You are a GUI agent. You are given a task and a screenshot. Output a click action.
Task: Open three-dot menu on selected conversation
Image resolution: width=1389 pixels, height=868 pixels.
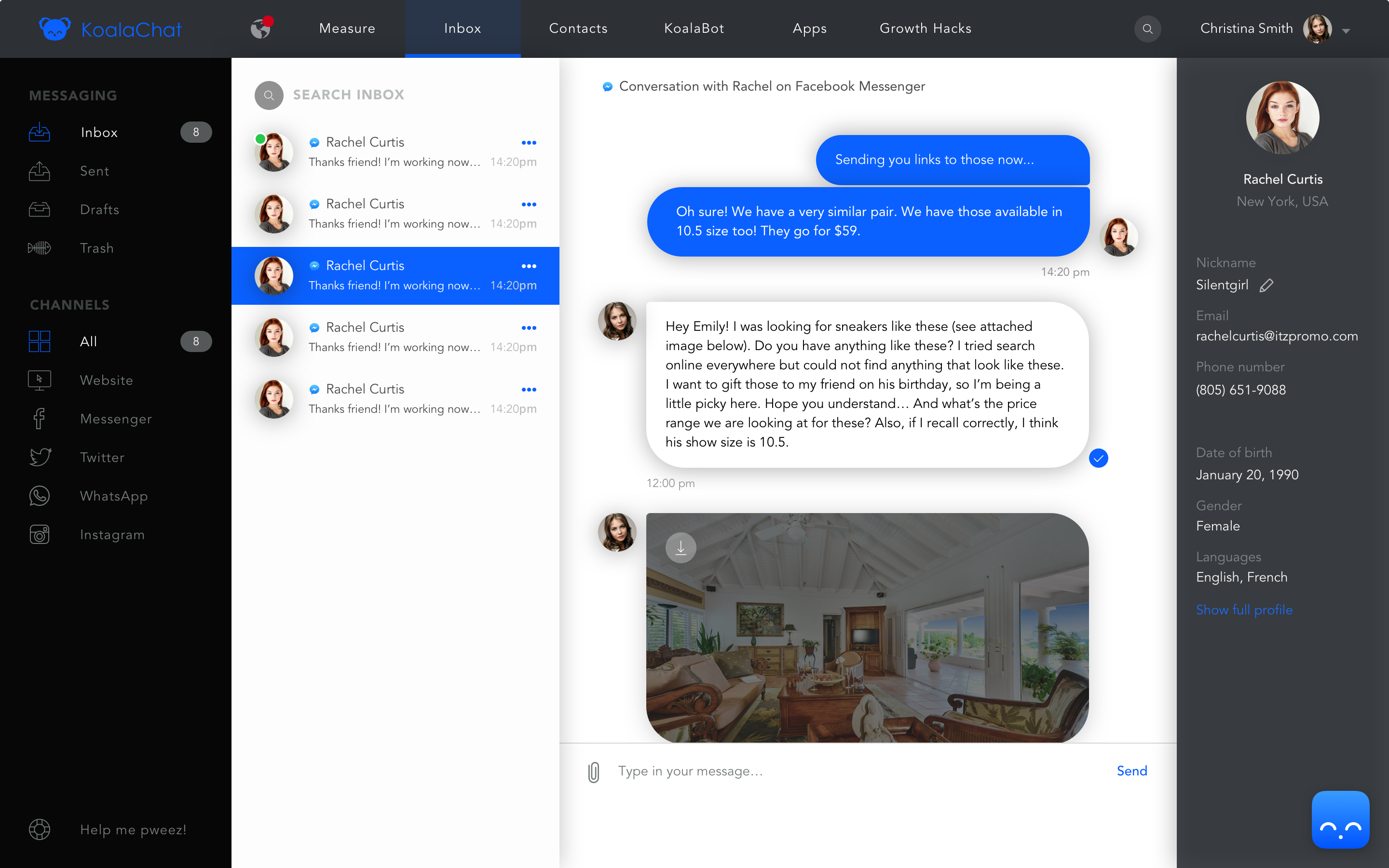click(529, 266)
